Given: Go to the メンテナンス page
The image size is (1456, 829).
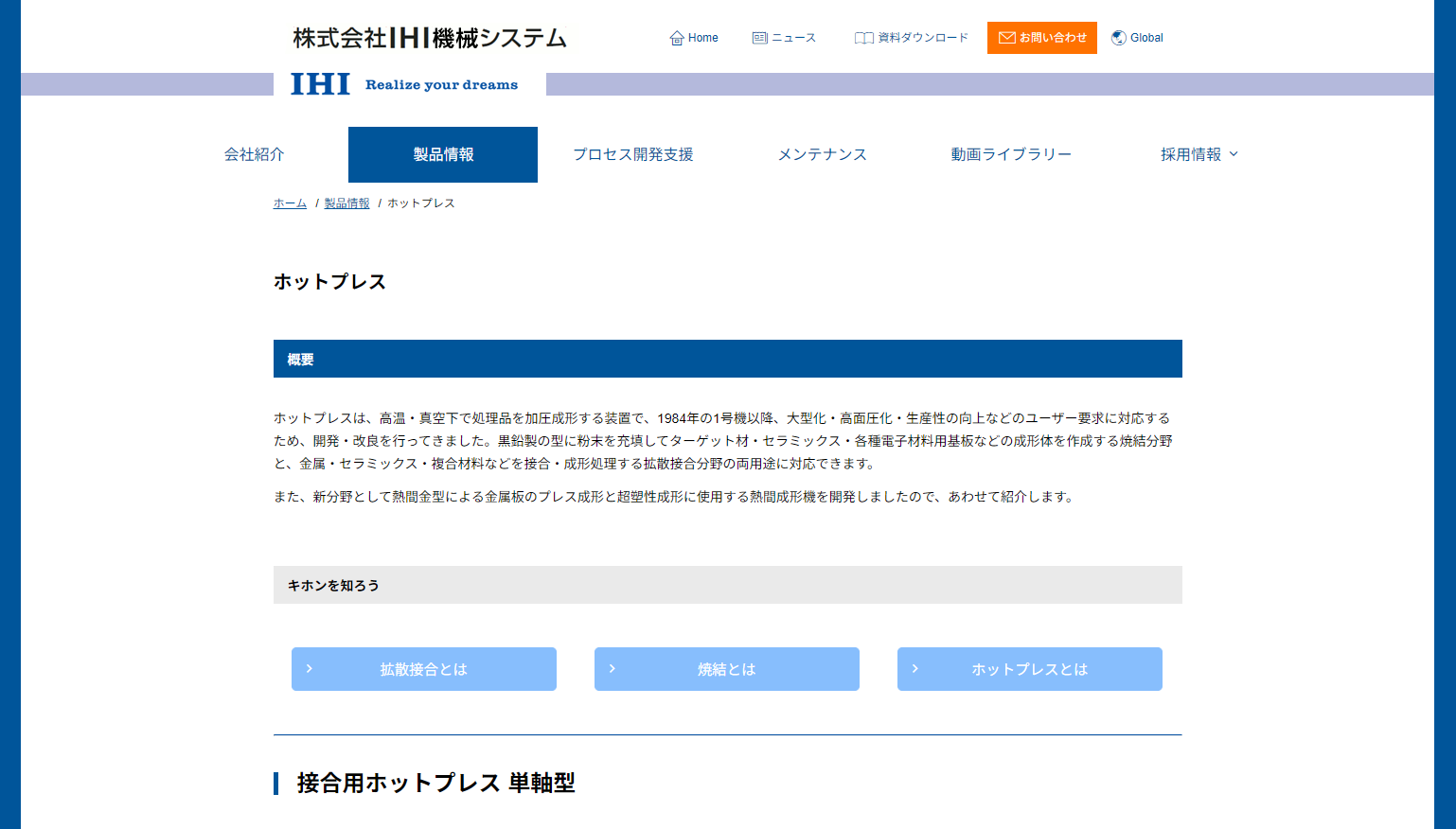Looking at the screenshot, I should [x=822, y=154].
